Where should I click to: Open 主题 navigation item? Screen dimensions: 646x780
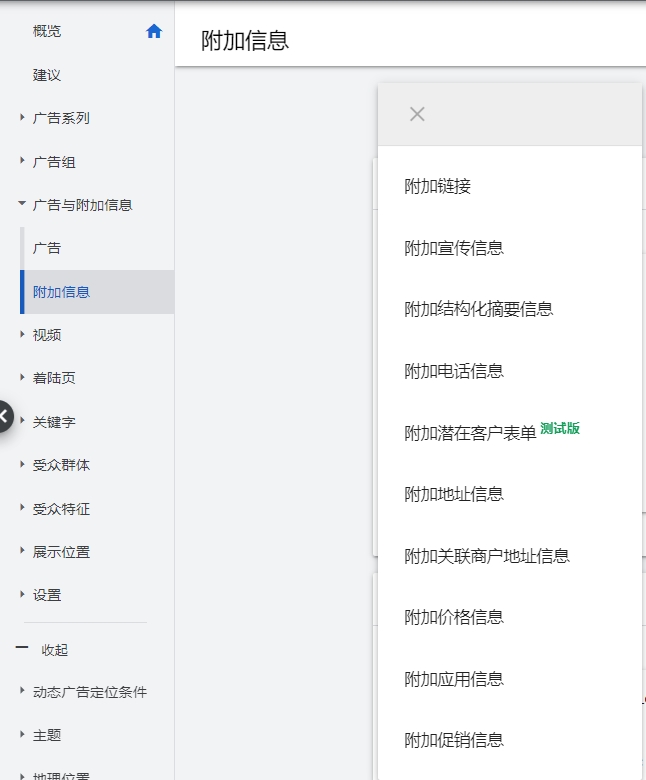(47, 735)
